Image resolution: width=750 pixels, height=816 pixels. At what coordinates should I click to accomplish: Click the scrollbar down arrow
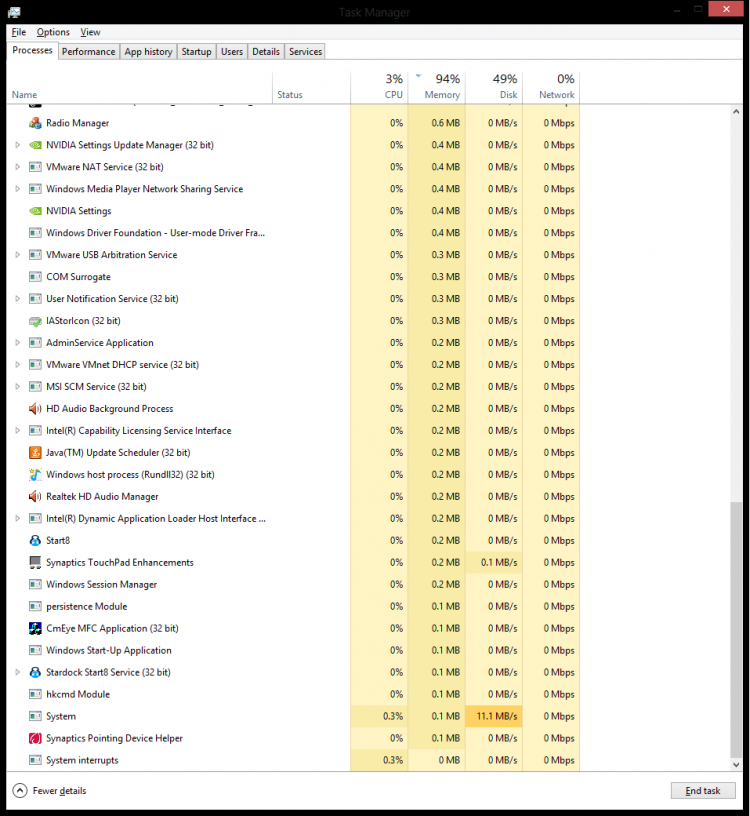pos(736,765)
